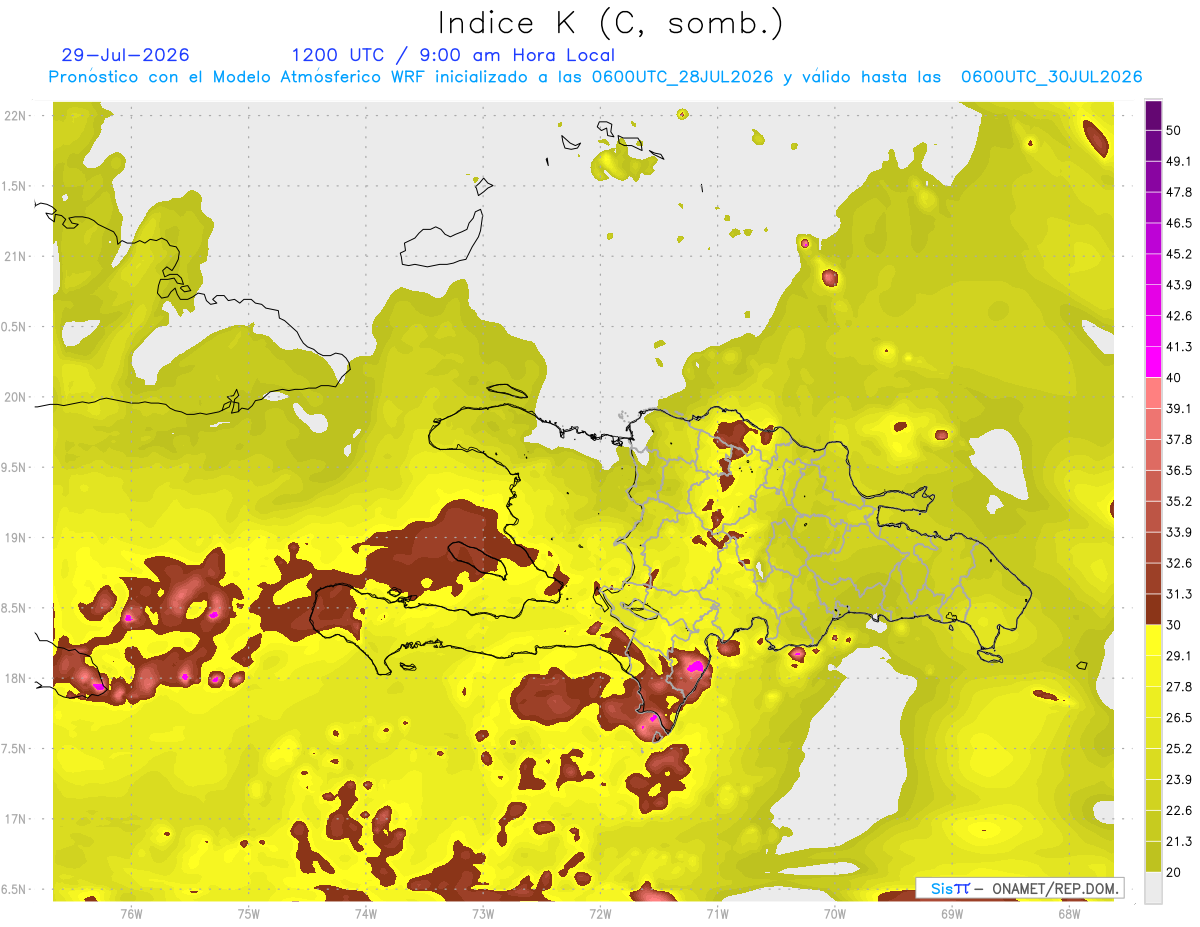The image size is (1200, 927).
Task: Click the color scale value "39.1"
Action: pyautogui.click(x=1179, y=409)
